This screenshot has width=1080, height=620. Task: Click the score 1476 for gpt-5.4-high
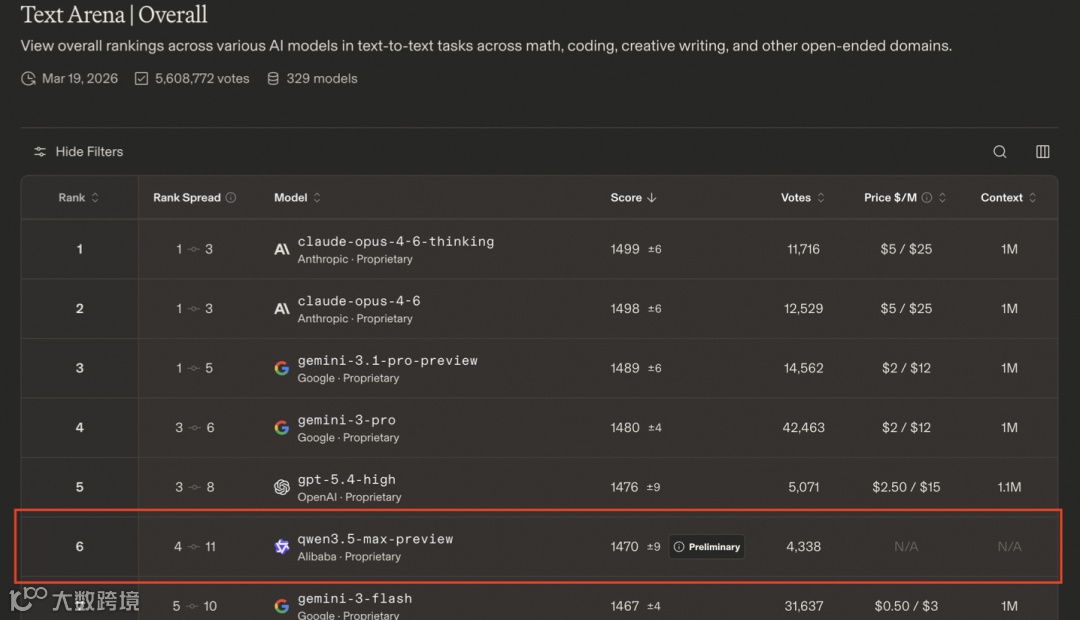[x=624, y=487]
